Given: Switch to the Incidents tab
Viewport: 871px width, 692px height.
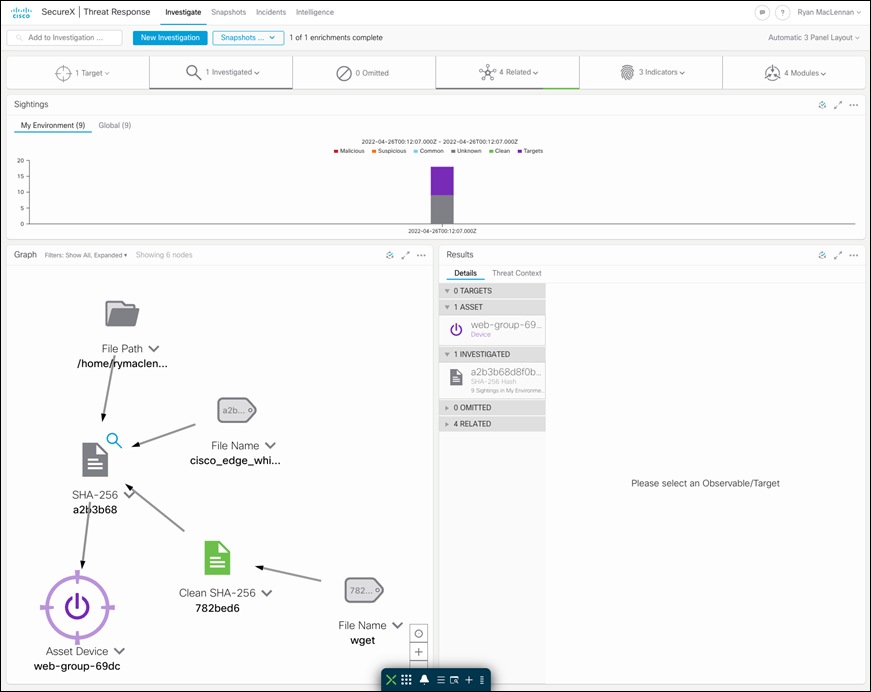Looking at the screenshot, I should 271,12.
